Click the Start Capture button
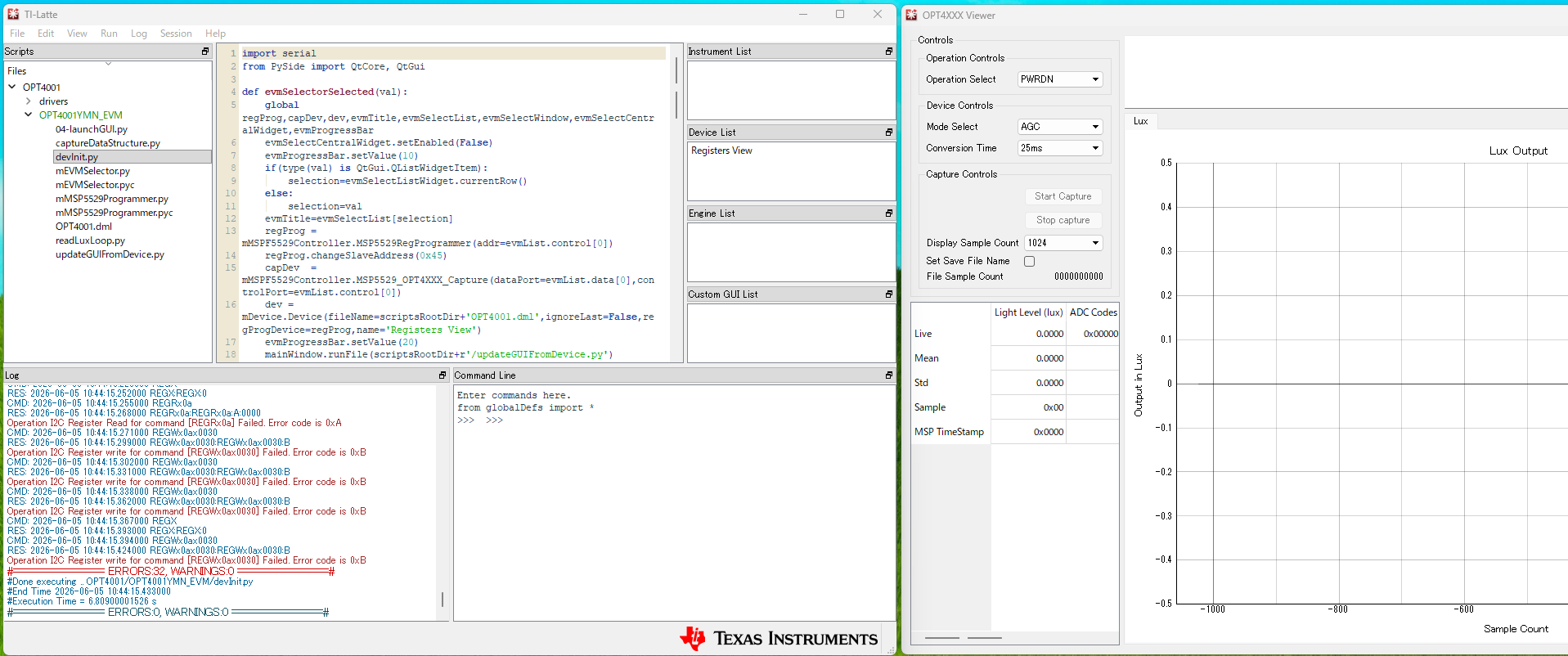 point(1063,196)
